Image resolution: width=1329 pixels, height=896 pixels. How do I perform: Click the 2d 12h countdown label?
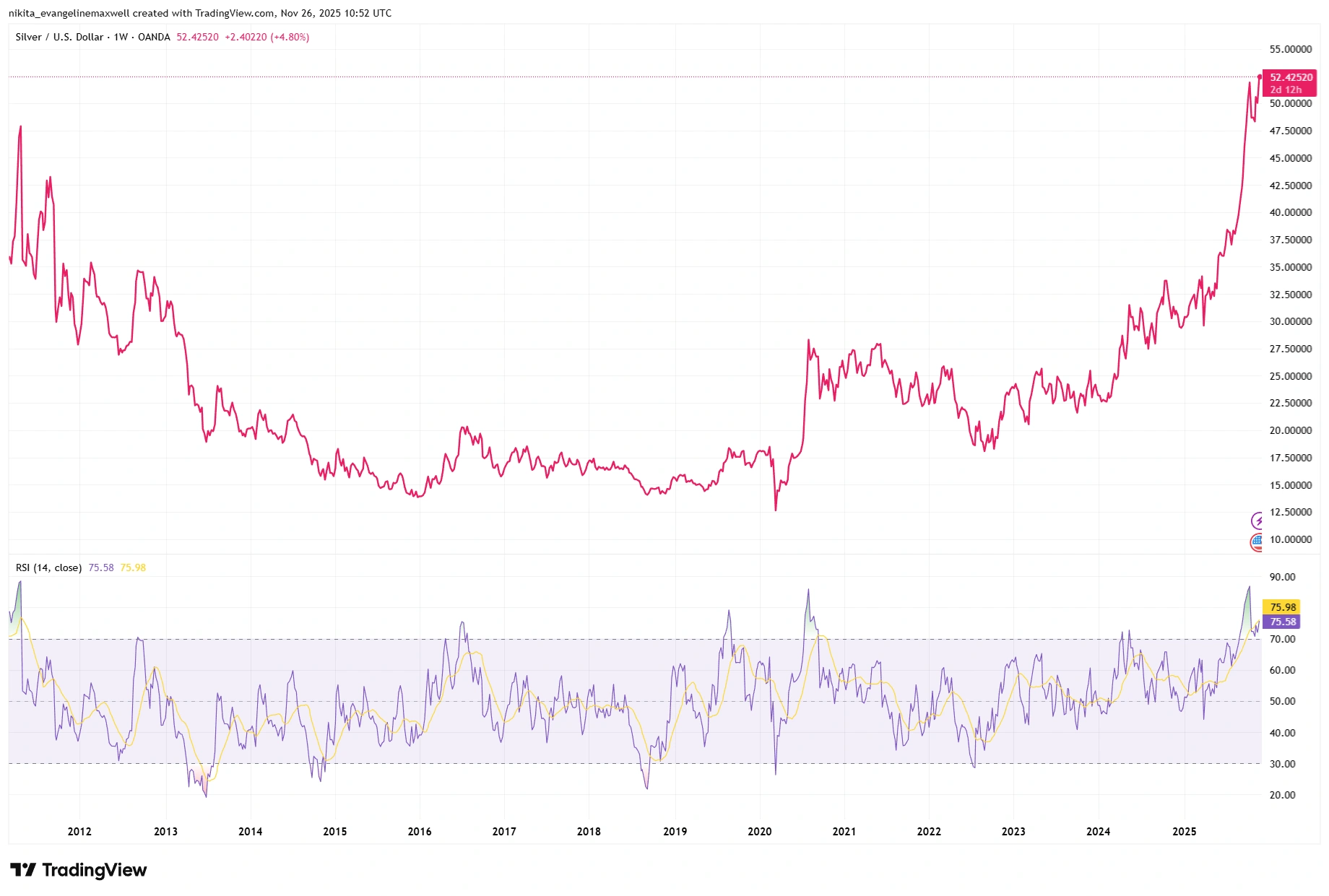point(1286,90)
